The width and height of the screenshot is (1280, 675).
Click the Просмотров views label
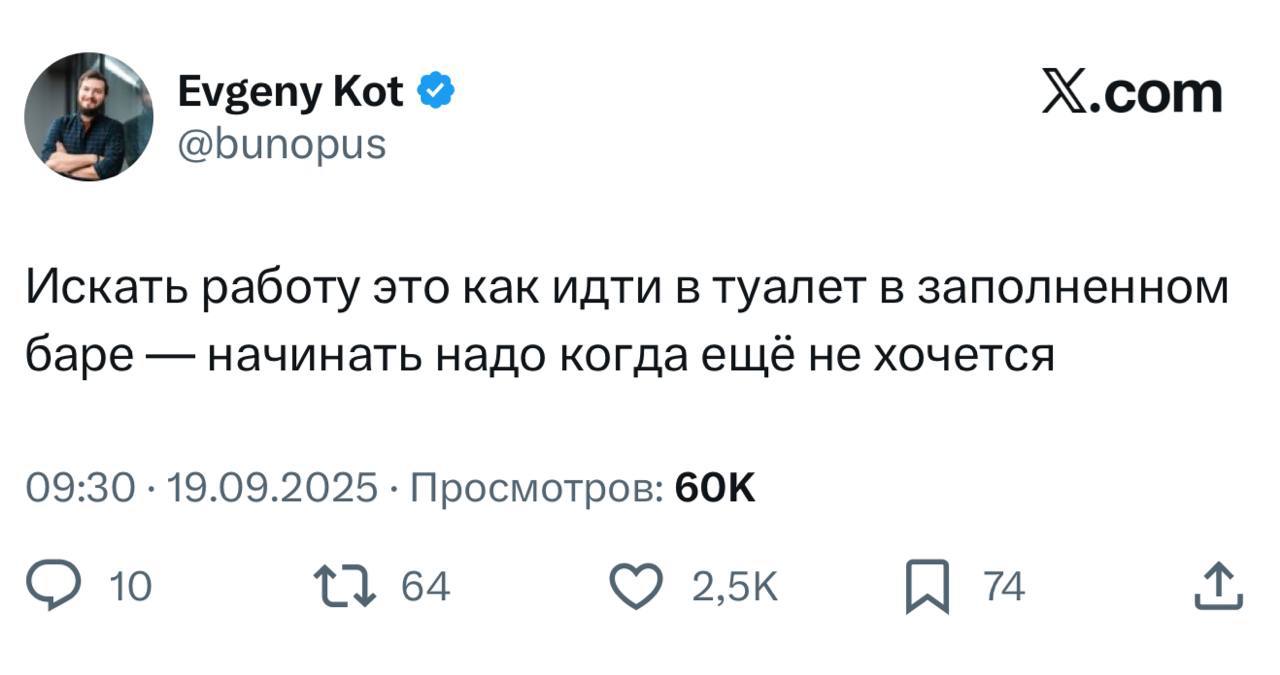click(537, 489)
